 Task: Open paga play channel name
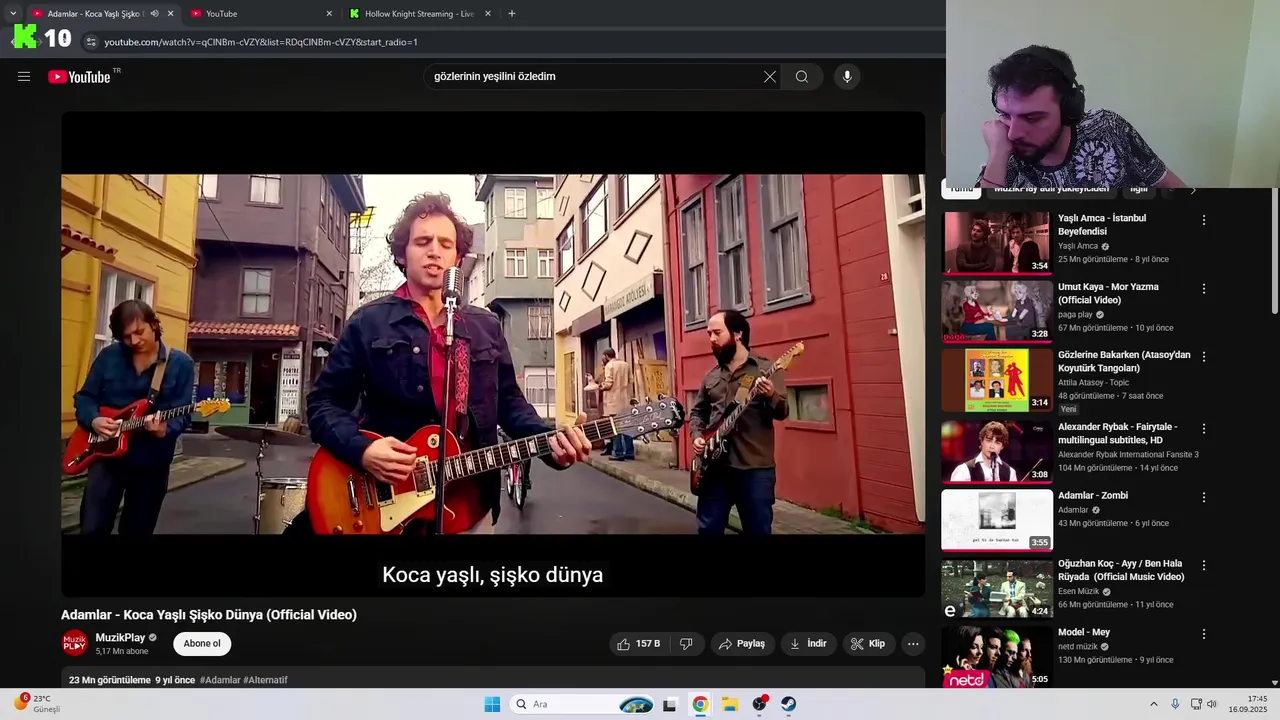(x=1075, y=314)
